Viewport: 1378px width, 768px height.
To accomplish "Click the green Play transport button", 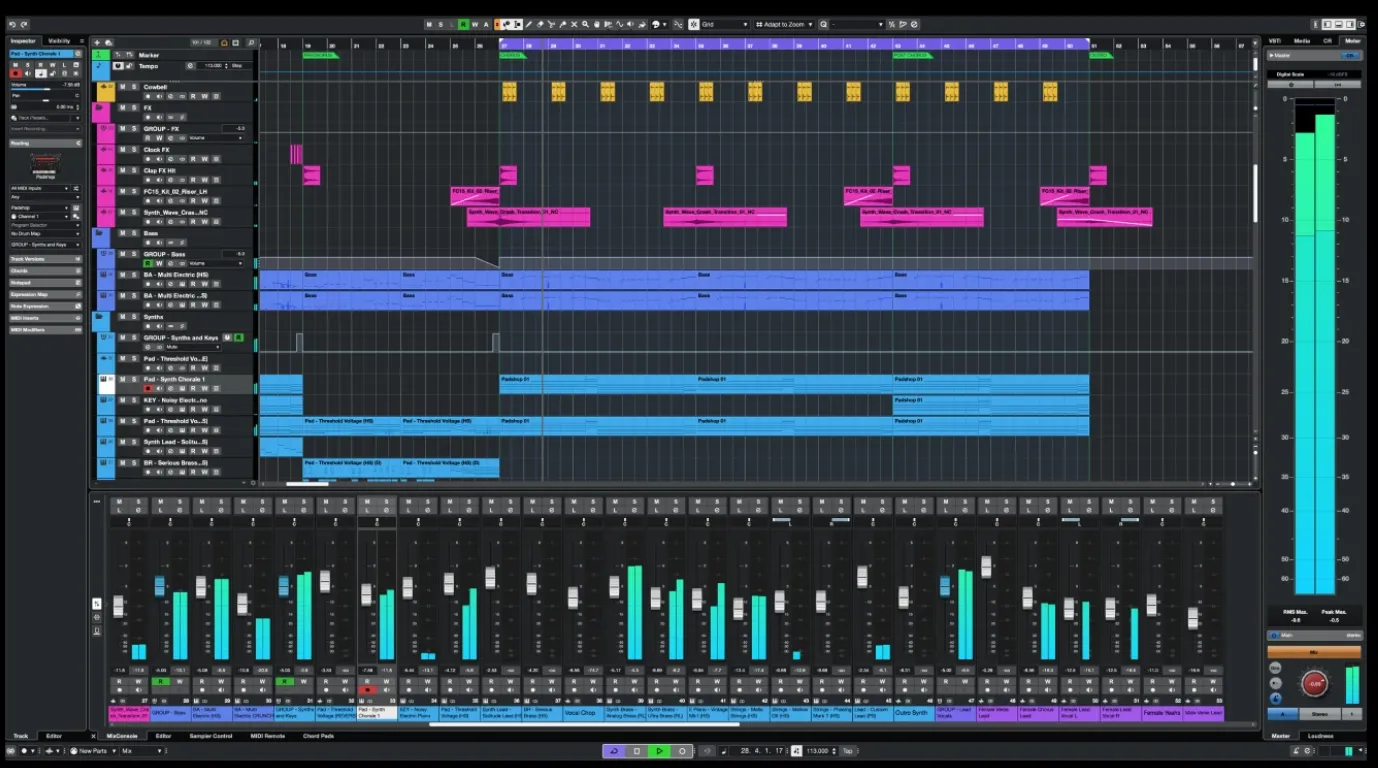I will [x=660, y=751].
